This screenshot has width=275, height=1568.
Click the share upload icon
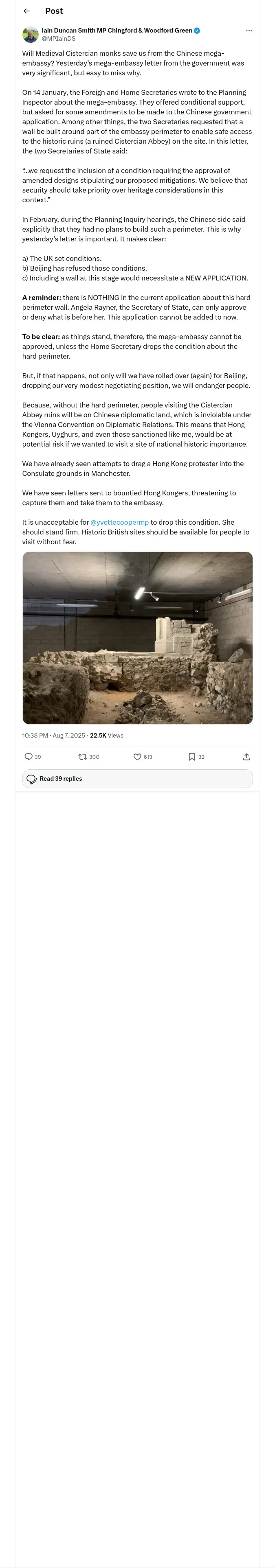click(x=246, y=757)
